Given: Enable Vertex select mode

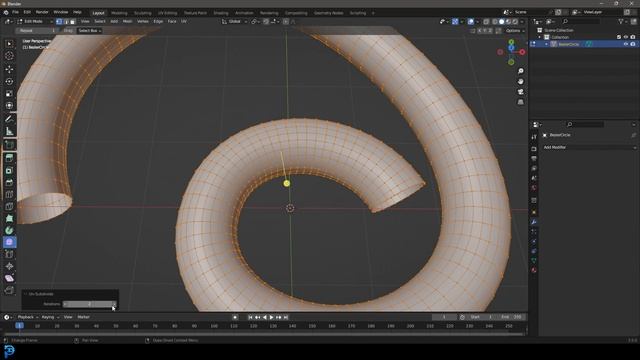Looking at the screenshot, I should (x=59, y=21).
